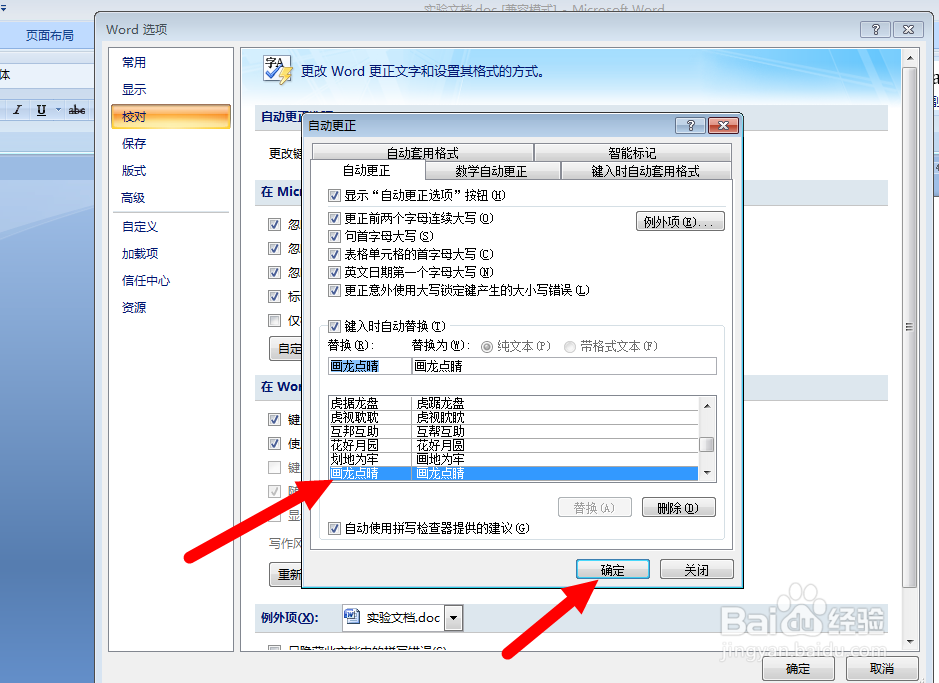
Task: Click the 替换为 text field
Action: click(x=564, y=366)
